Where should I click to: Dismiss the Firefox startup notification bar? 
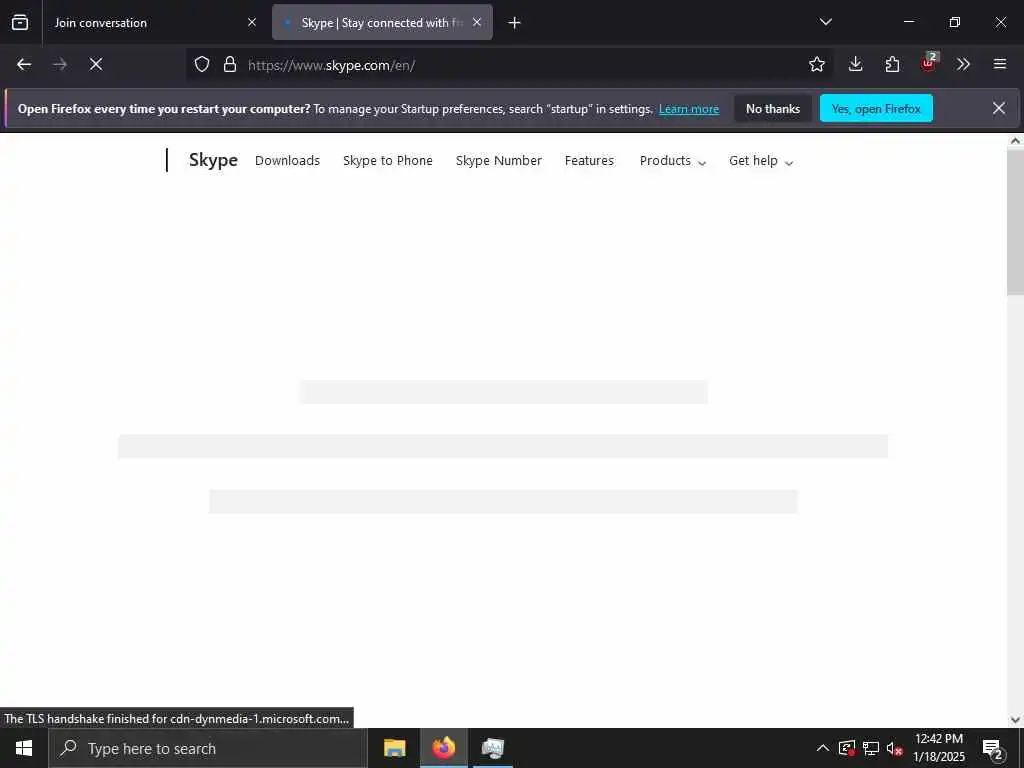pos(999,108)
